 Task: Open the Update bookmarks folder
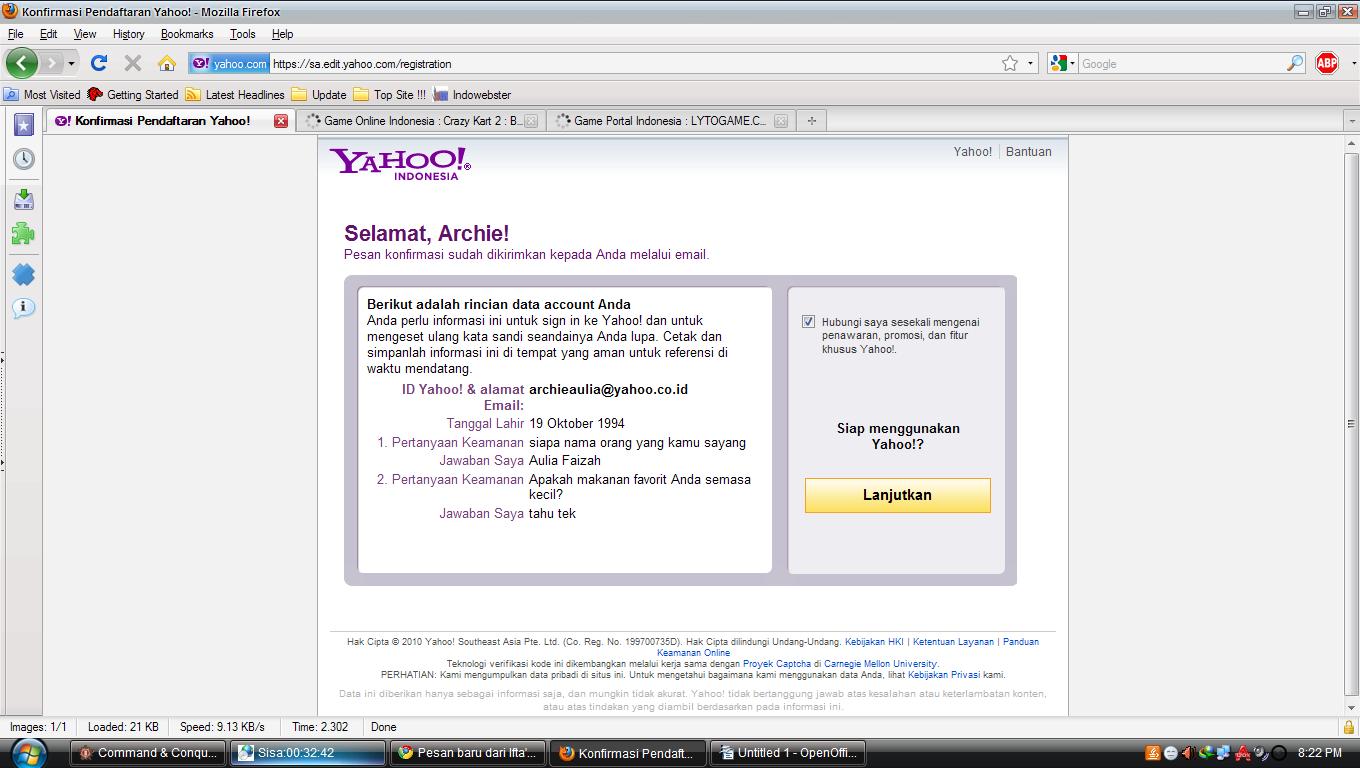click(x=319, y=95)
